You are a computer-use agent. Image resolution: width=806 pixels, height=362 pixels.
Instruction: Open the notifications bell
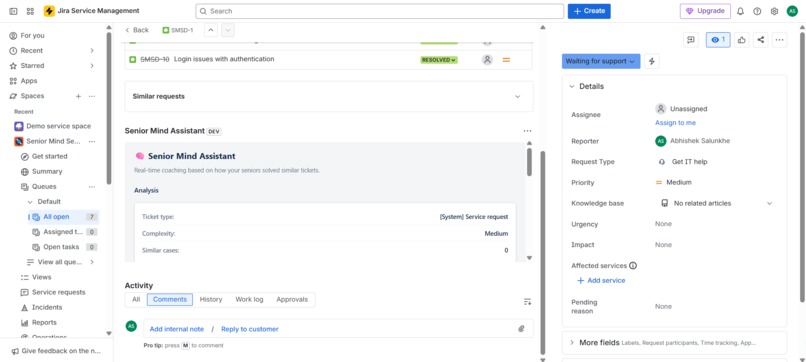point(740,11)
